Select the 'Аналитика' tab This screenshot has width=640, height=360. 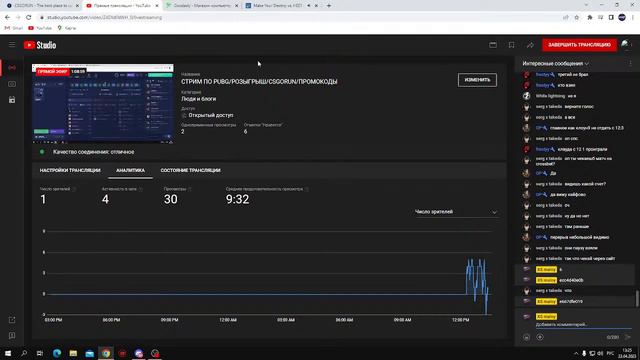pos(130,170)
